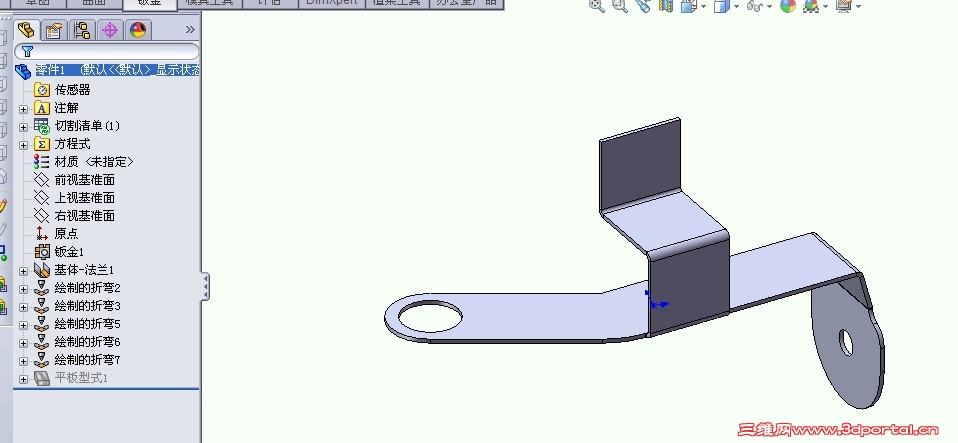Open the Apply Scene dropdown arrow
Viewport: 958px width, 443px height.
click(825, 7)
